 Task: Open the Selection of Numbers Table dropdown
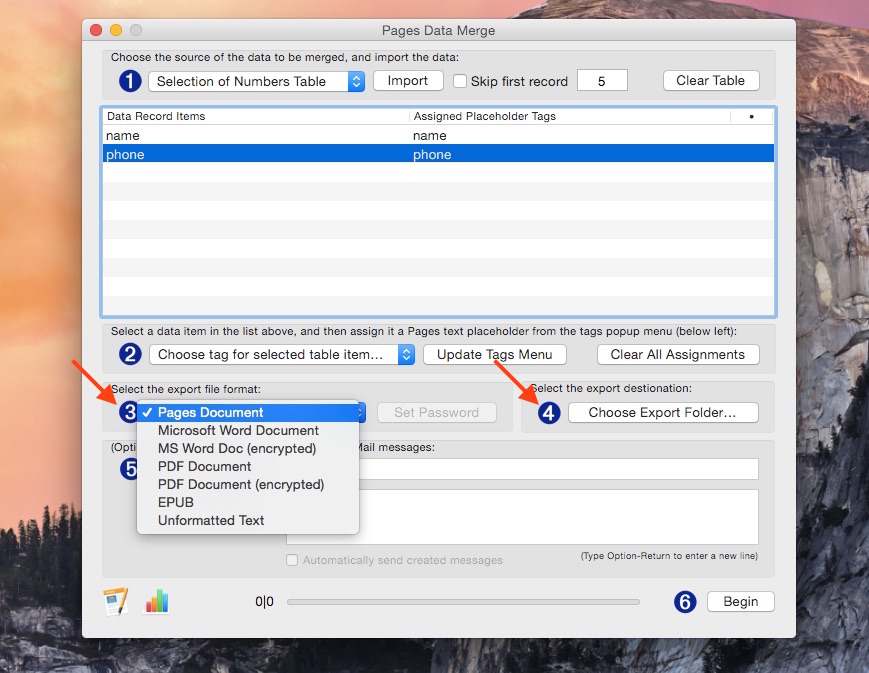[x=257, y=81]
